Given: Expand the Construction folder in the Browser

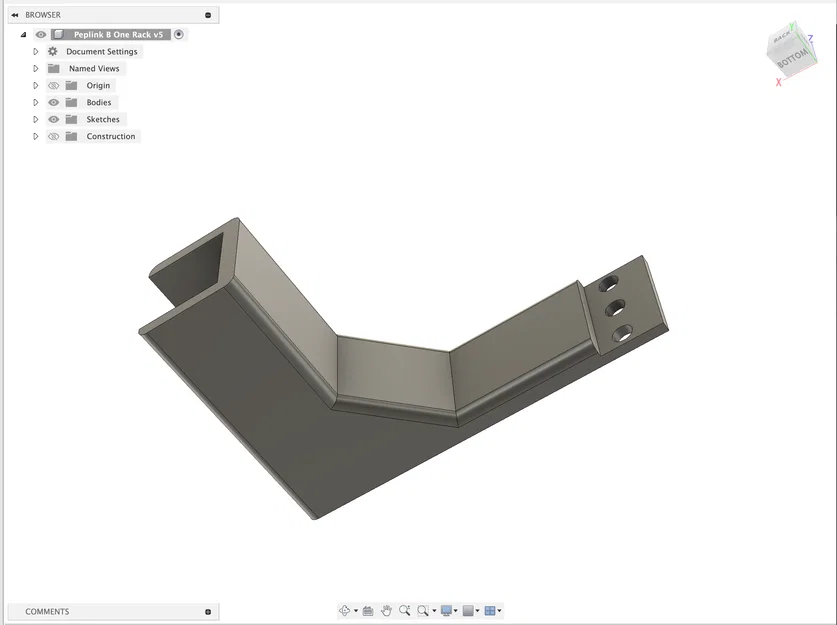Looking at the screenshot, I should point(35,136).
